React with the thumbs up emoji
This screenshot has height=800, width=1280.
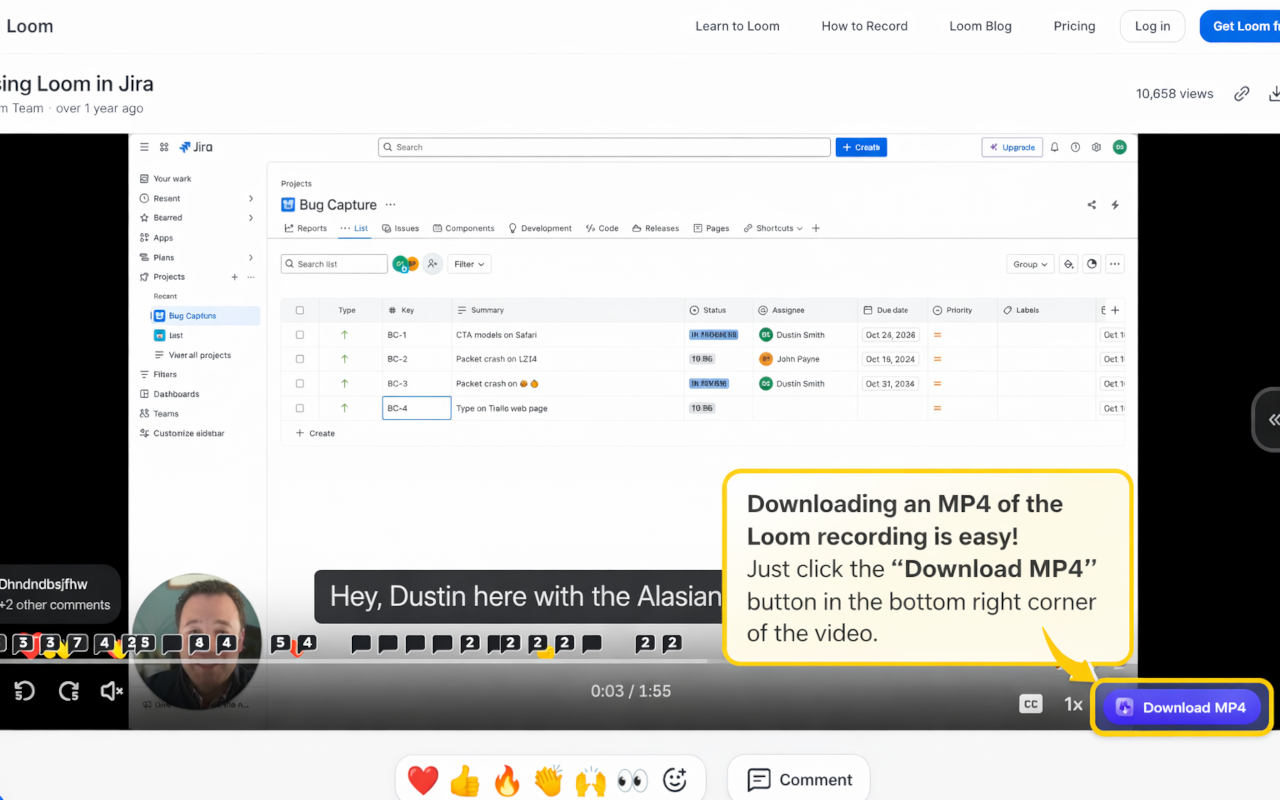465,780
